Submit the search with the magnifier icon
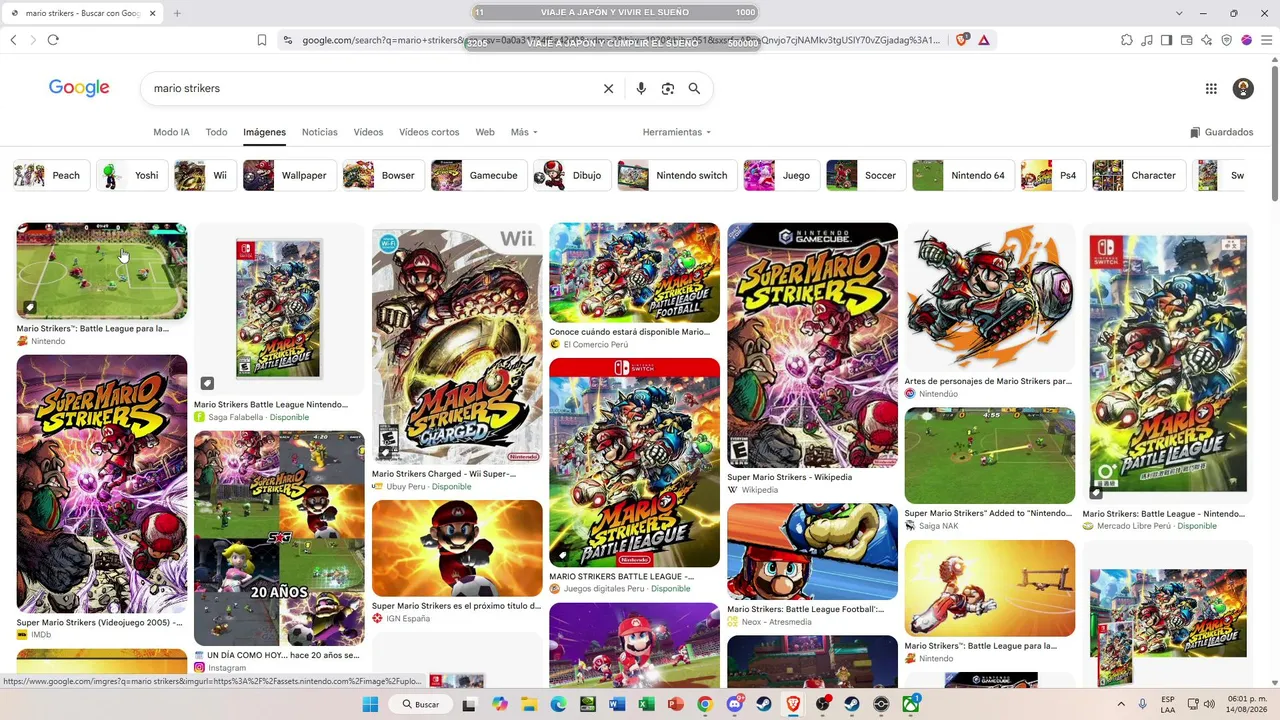The width and height of the screenshot is (1280, 720). pyautogui.click(x=694, y=89)
